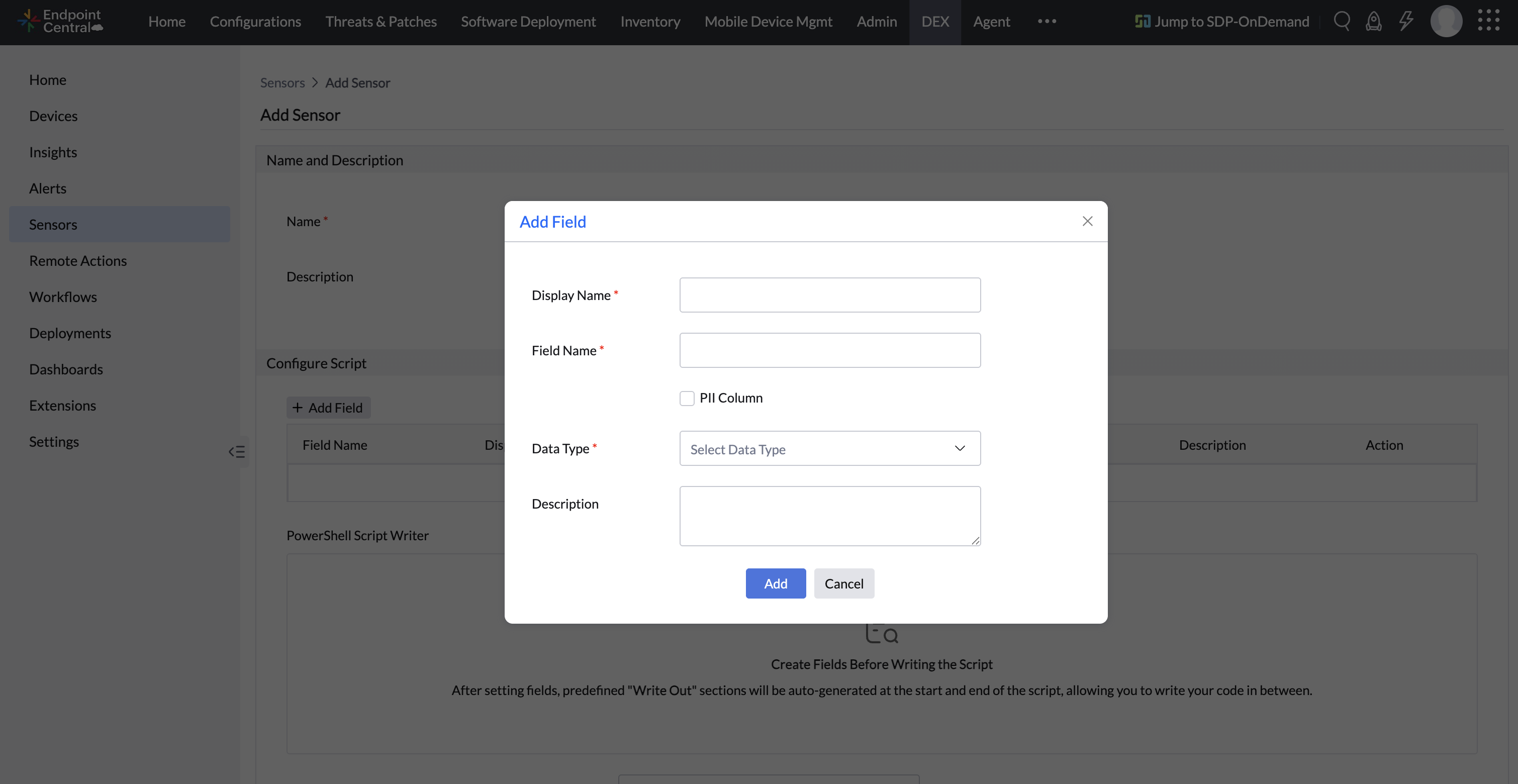Open the Select Data Type dropdown

point(830,448)
